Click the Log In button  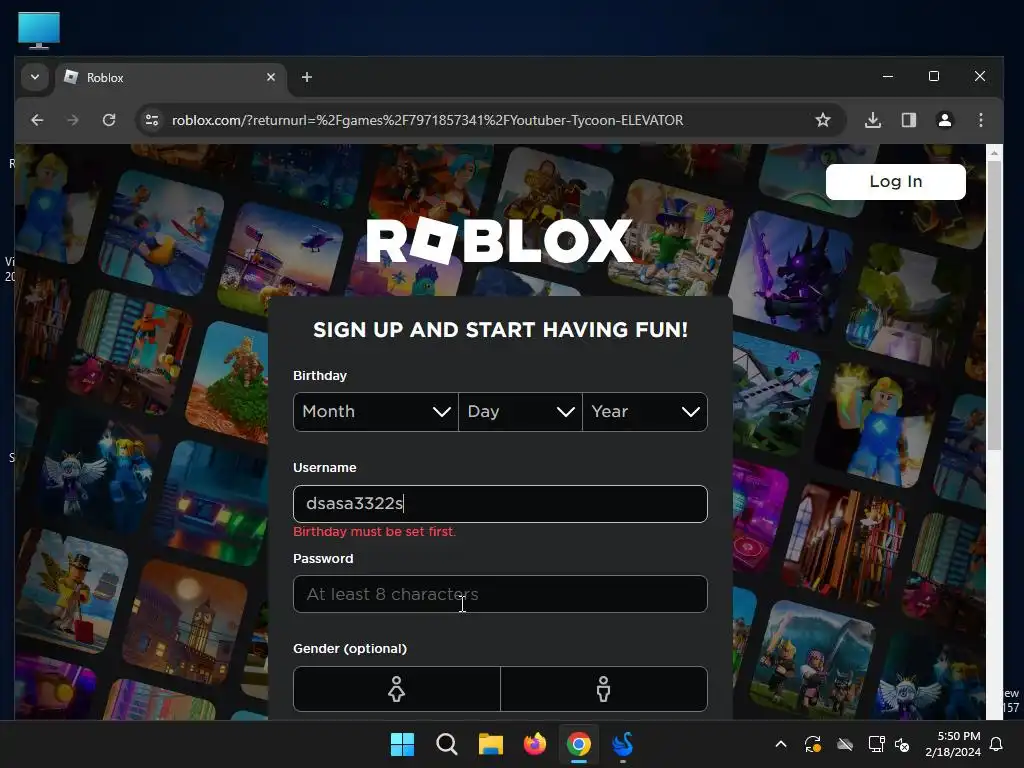895,182
